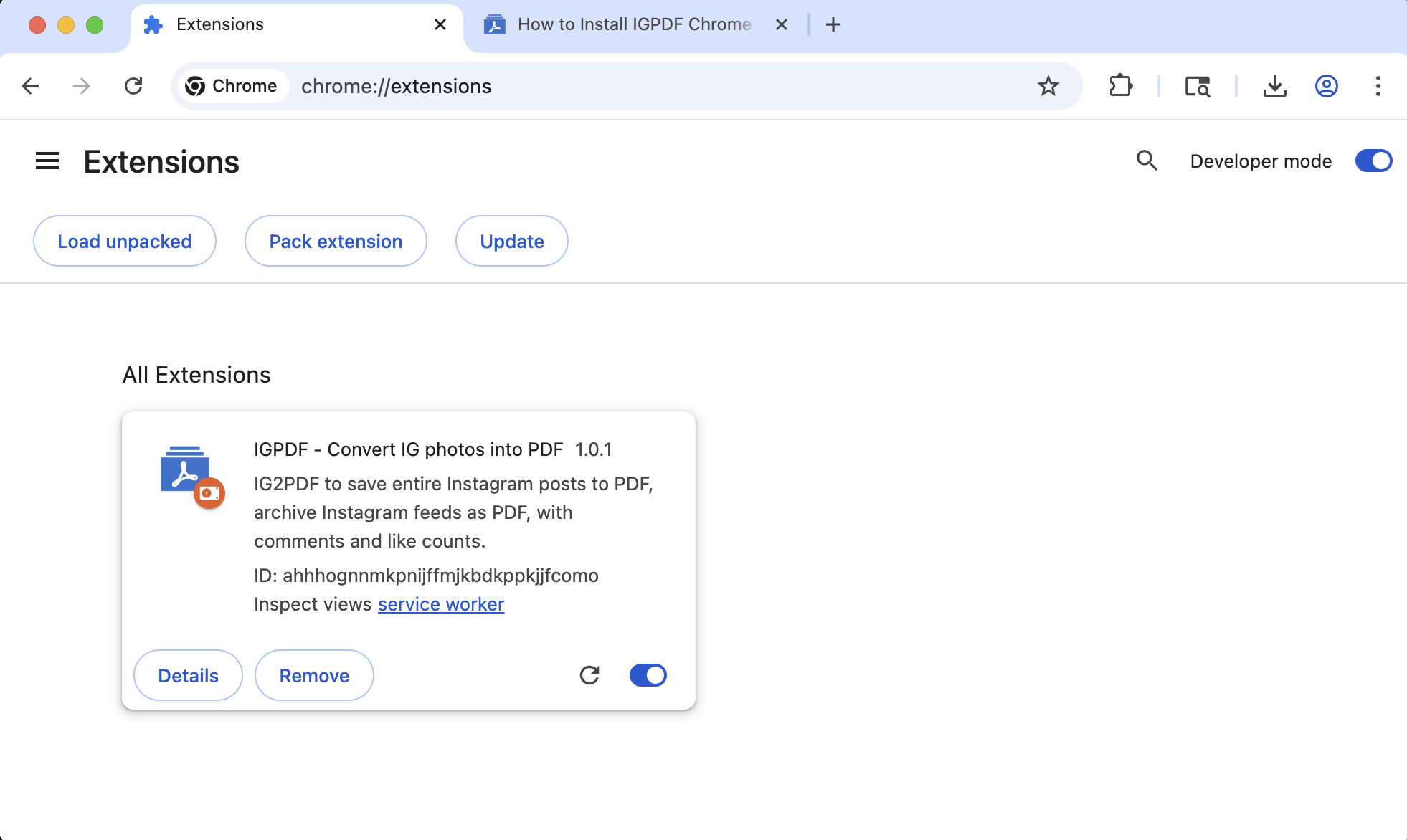Click the Chrome site info chip
The height and width of the screenshot is (840, 1407).
pyautogui.click(x=232, y=86)
